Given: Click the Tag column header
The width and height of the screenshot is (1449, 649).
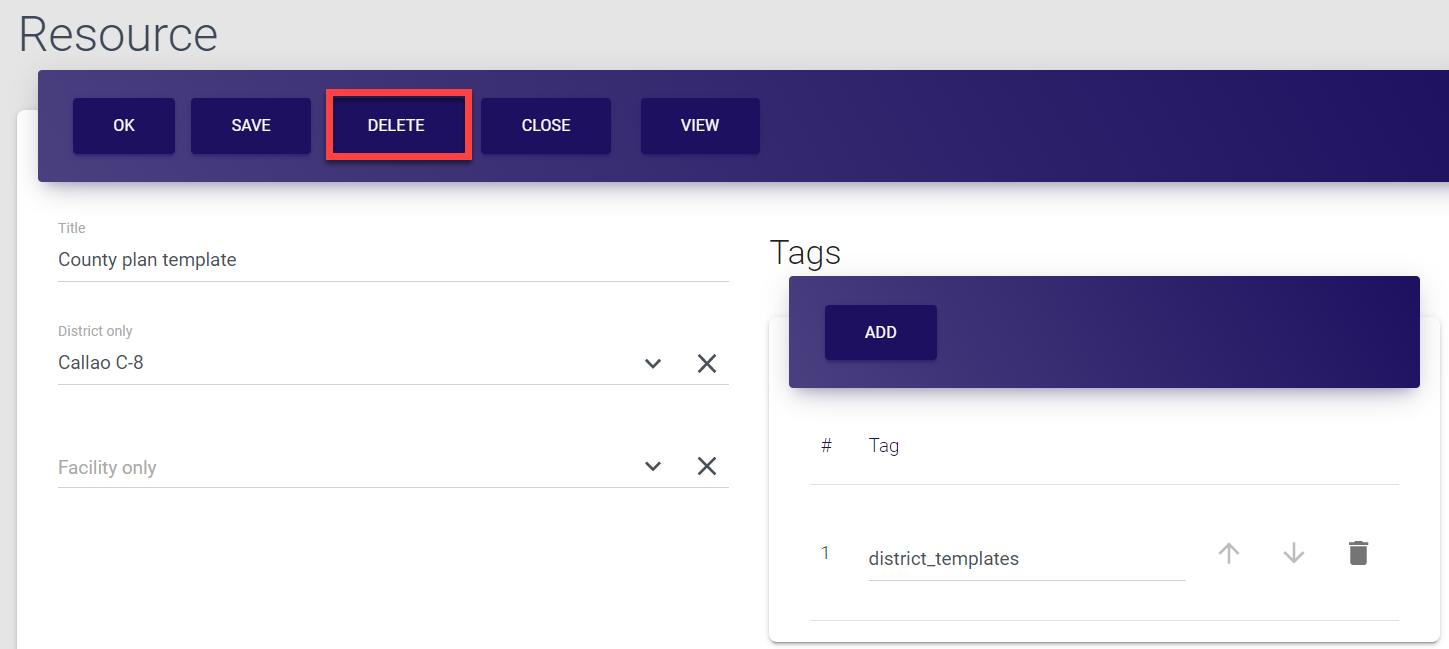Looking at the screenshot, I should 884,446.
